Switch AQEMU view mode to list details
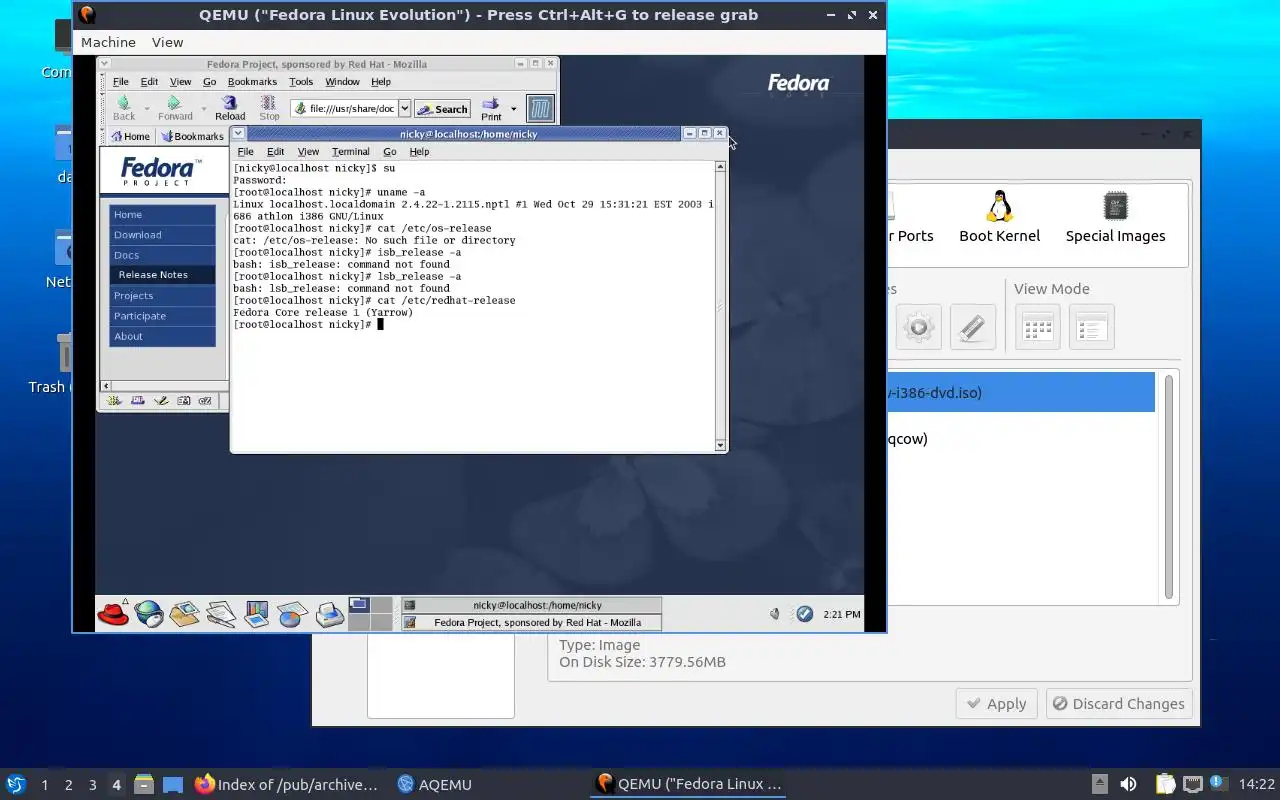 click(x=1091, y=327)
